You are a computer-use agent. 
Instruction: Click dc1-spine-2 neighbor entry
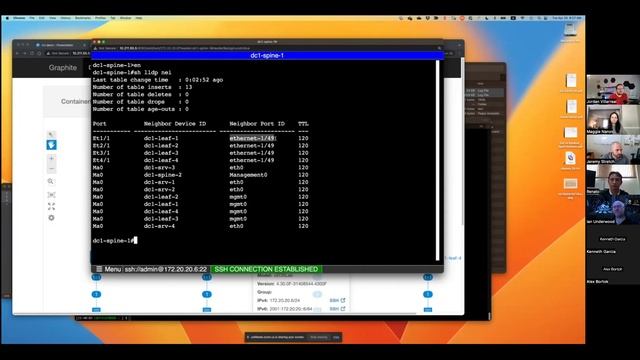[162, 175]
